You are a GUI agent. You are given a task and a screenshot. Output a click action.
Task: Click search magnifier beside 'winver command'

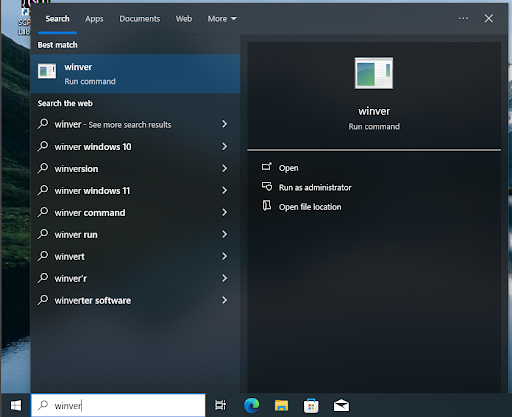click(x=43, y=212)
